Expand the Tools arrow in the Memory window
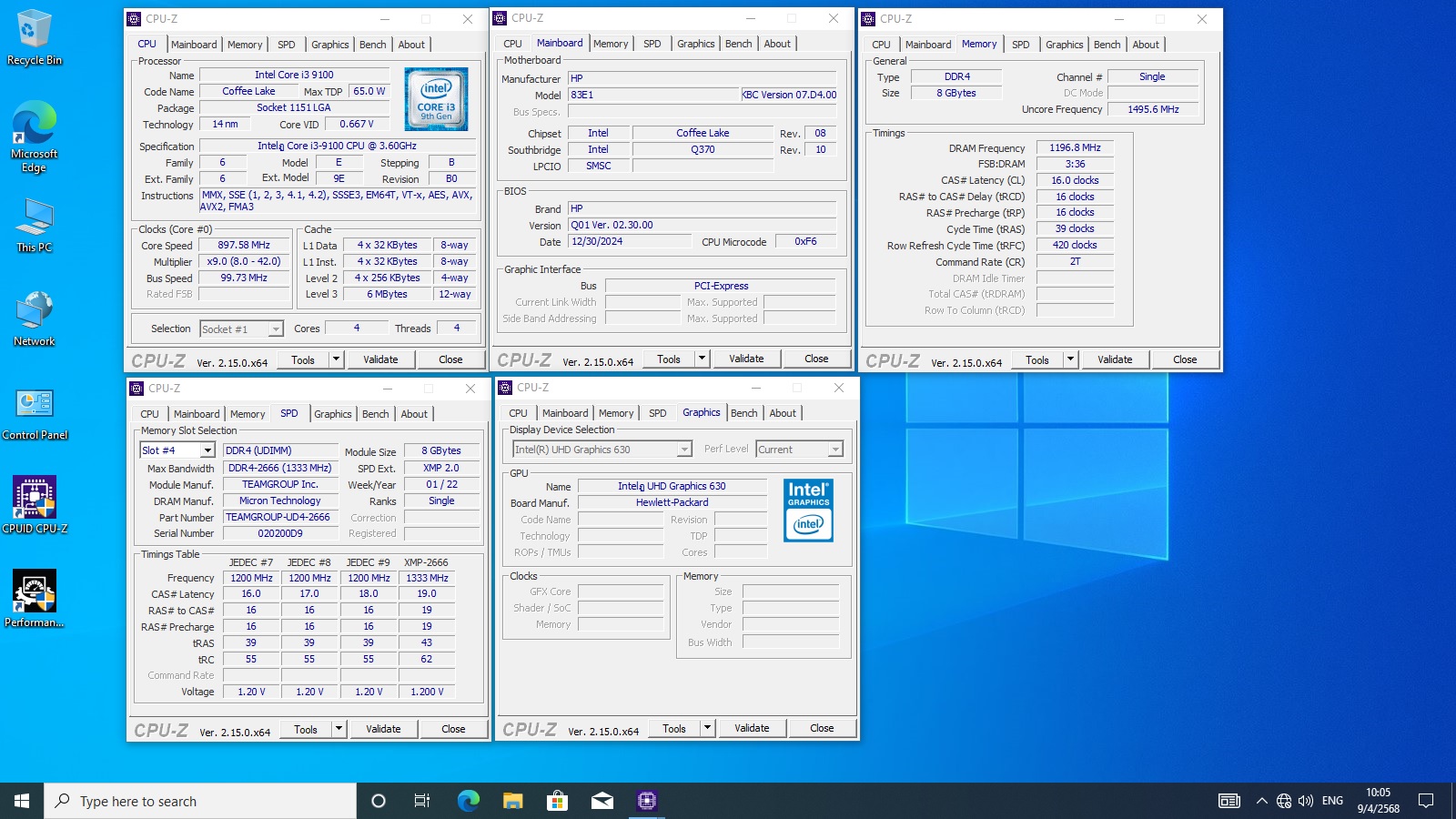Viewport: 1456px width, 819px height. (1069, 359)
